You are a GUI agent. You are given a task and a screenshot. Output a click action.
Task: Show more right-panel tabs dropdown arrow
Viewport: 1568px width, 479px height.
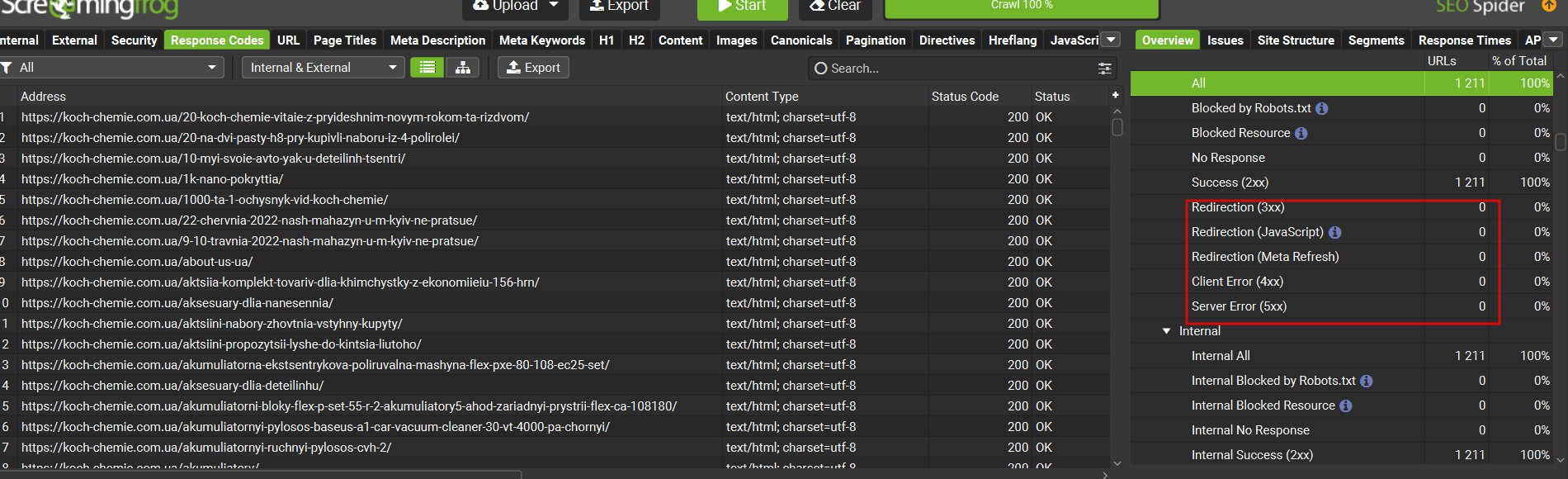[1554, 40]
